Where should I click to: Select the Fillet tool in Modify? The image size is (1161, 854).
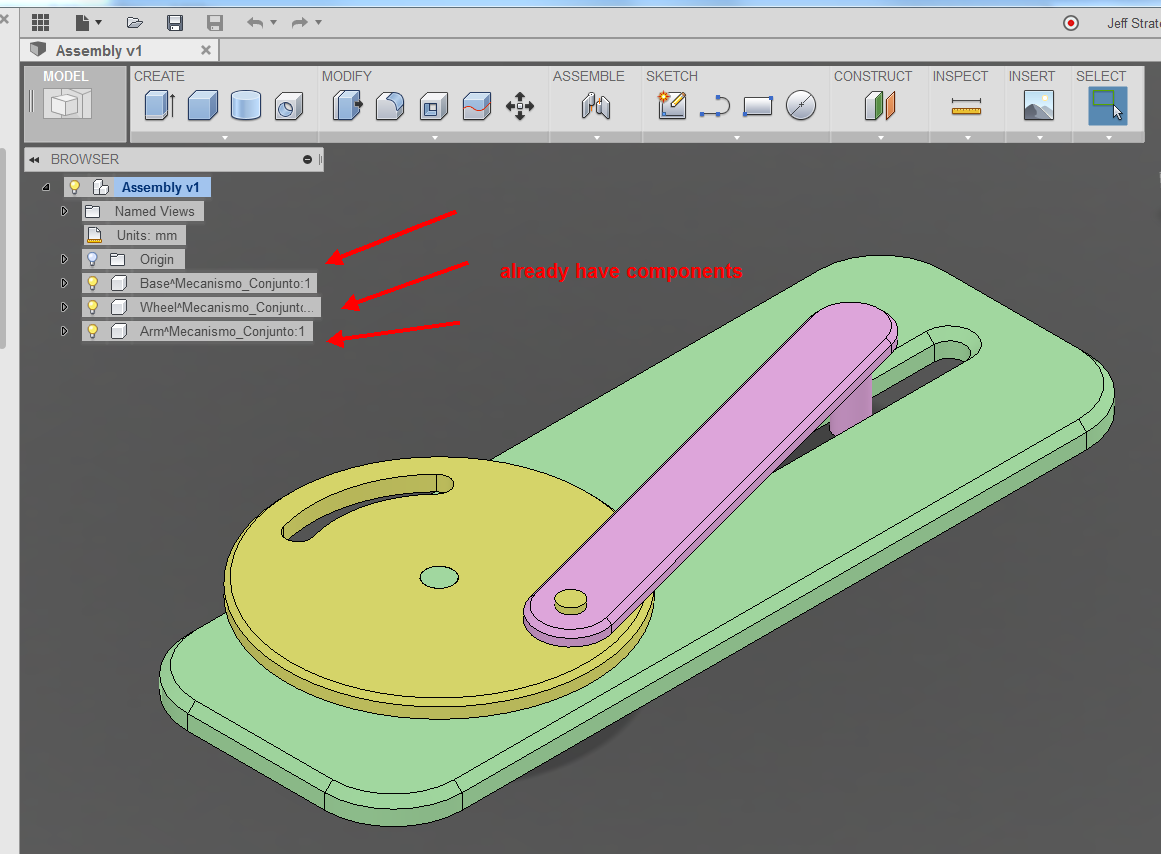(x=391, y=105)
